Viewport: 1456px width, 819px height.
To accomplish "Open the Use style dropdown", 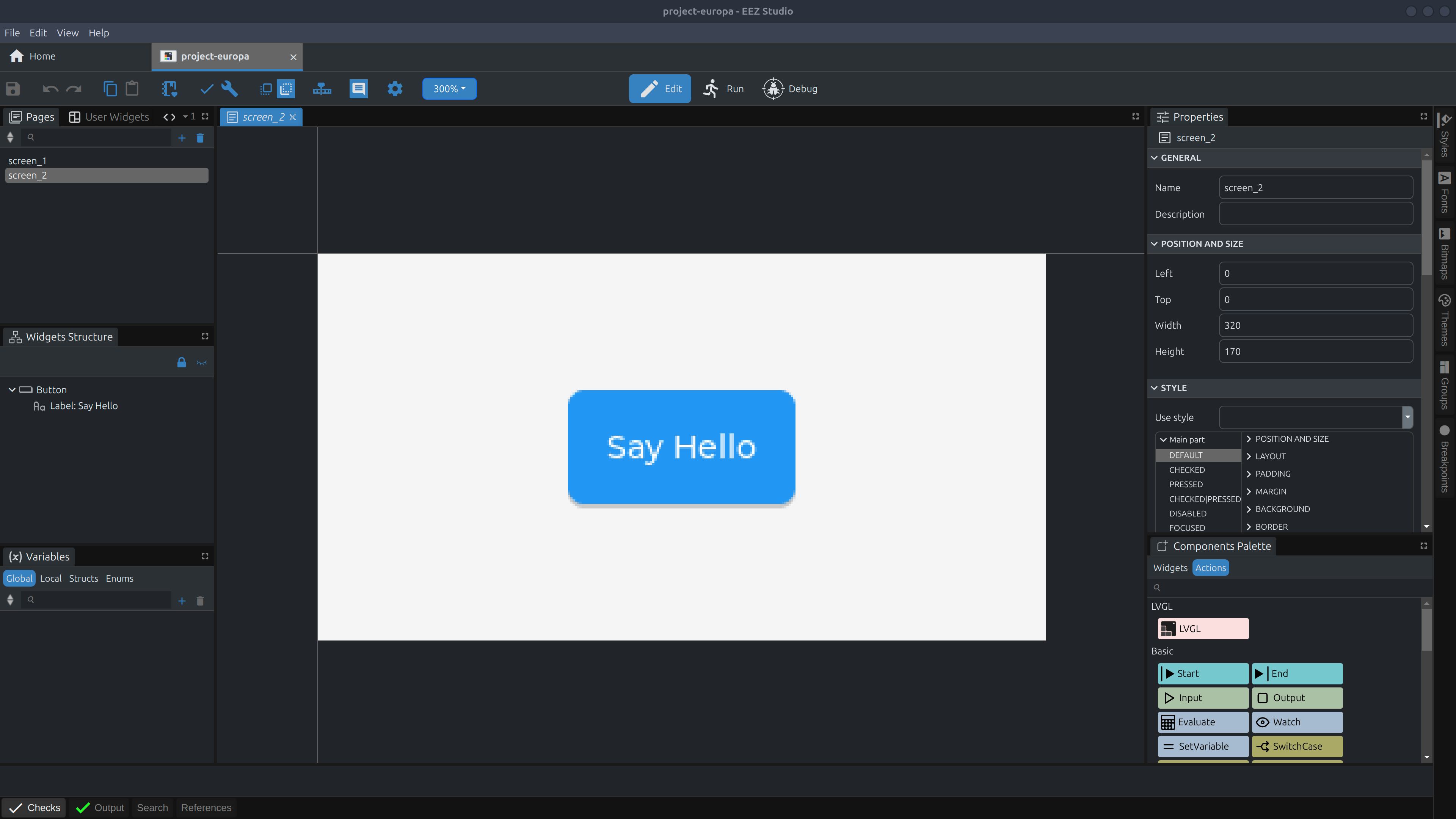I will 1407,417.
